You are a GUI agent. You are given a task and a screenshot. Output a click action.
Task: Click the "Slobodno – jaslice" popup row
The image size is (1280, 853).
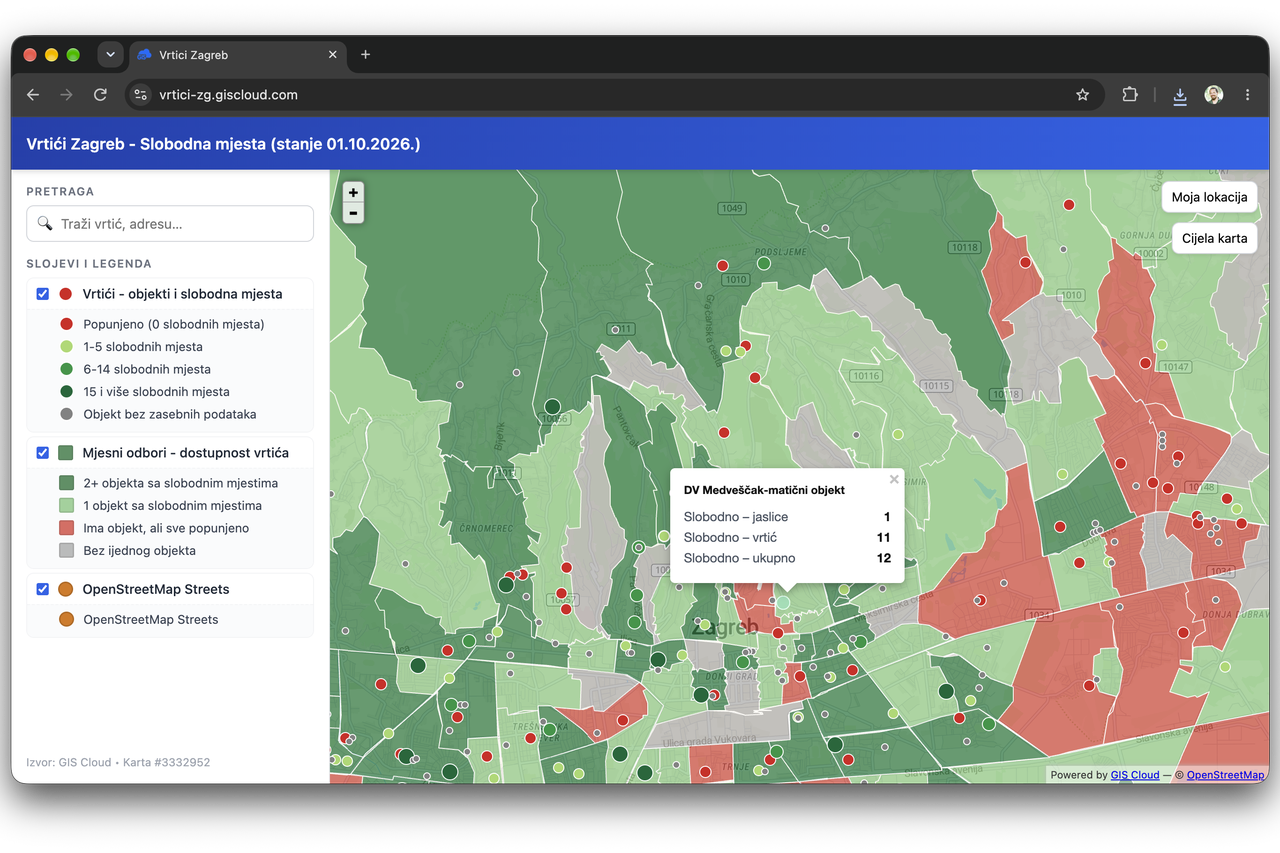coord(787,517)
